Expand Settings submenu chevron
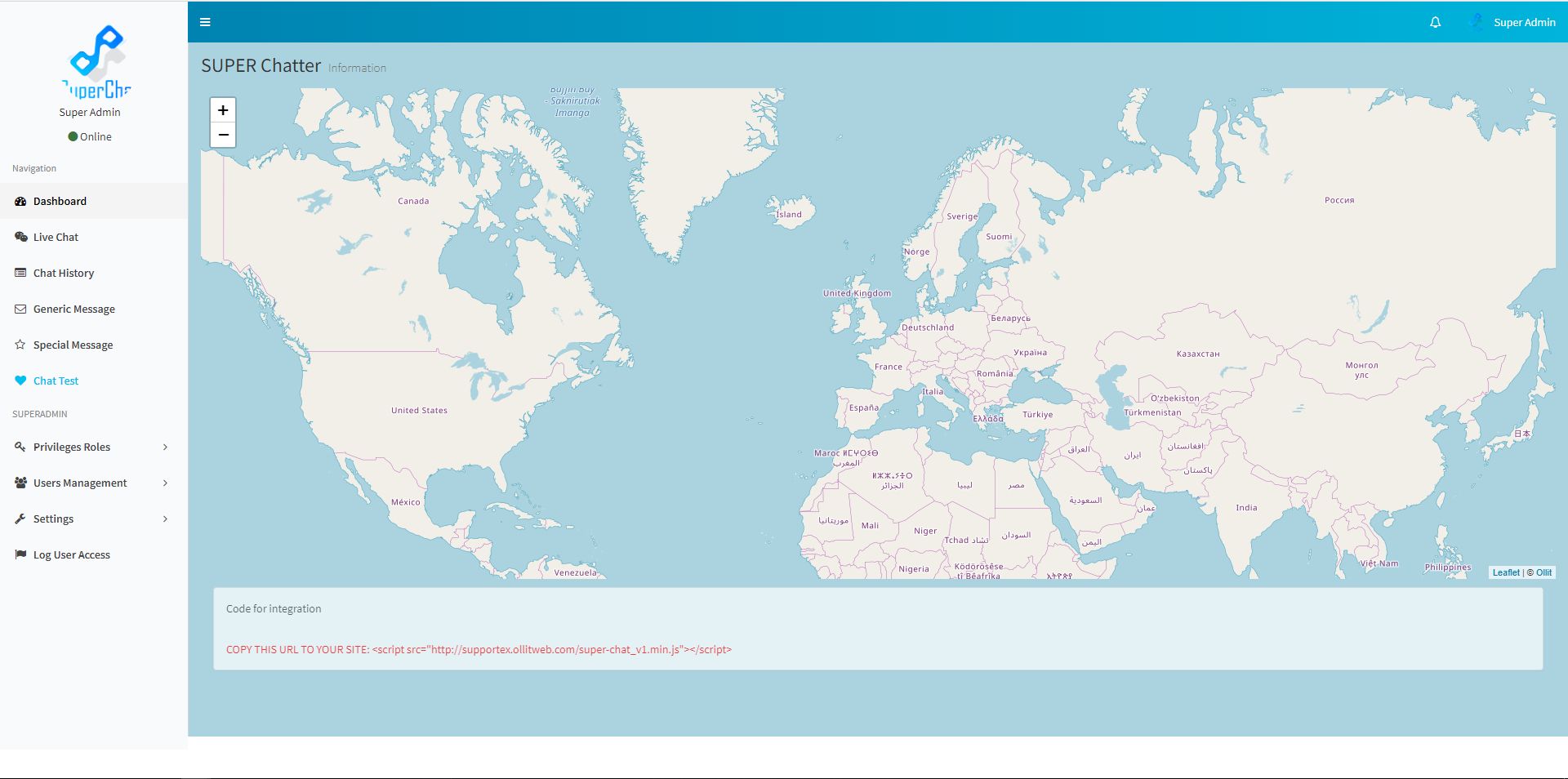 point(165,519)
